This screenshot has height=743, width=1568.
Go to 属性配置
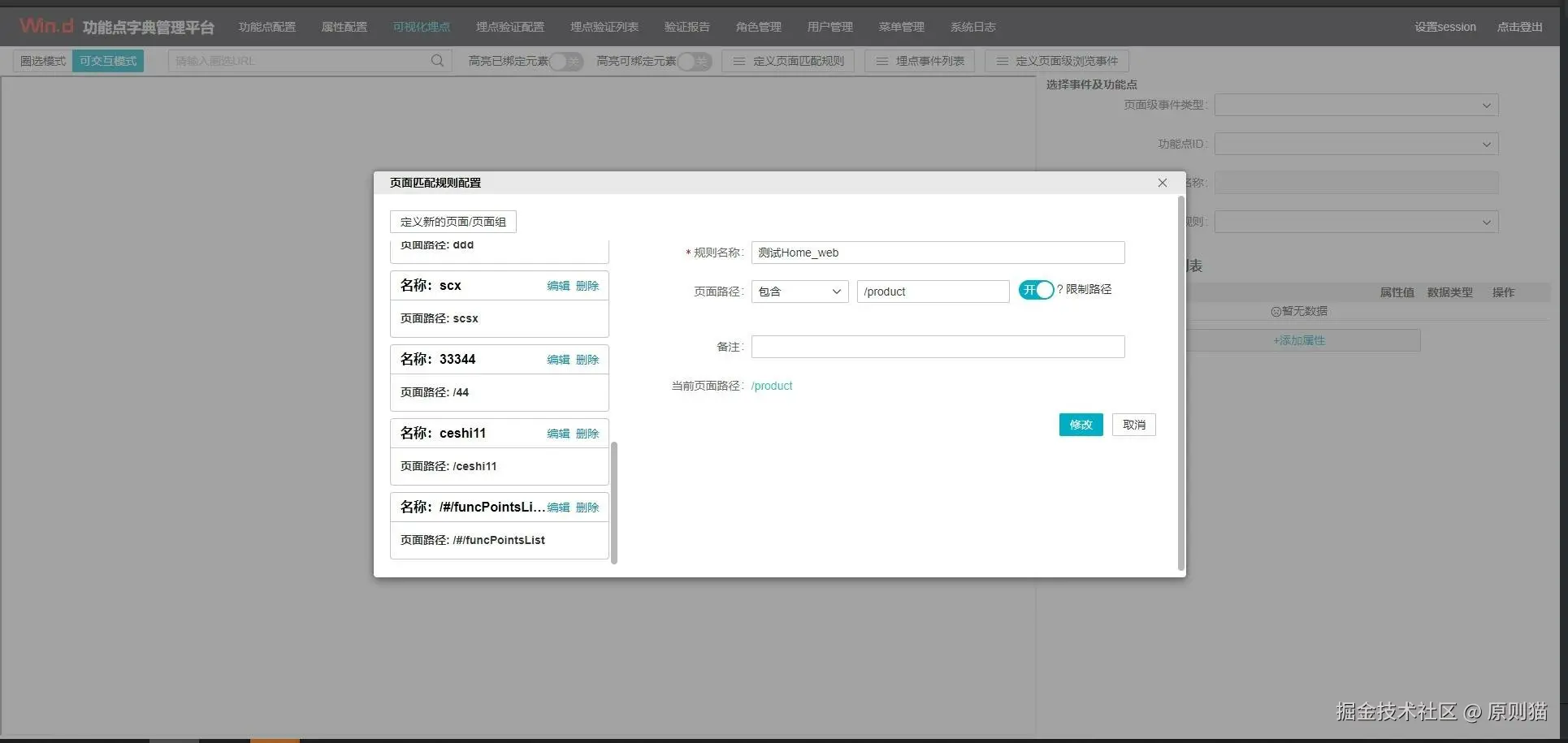344,27
